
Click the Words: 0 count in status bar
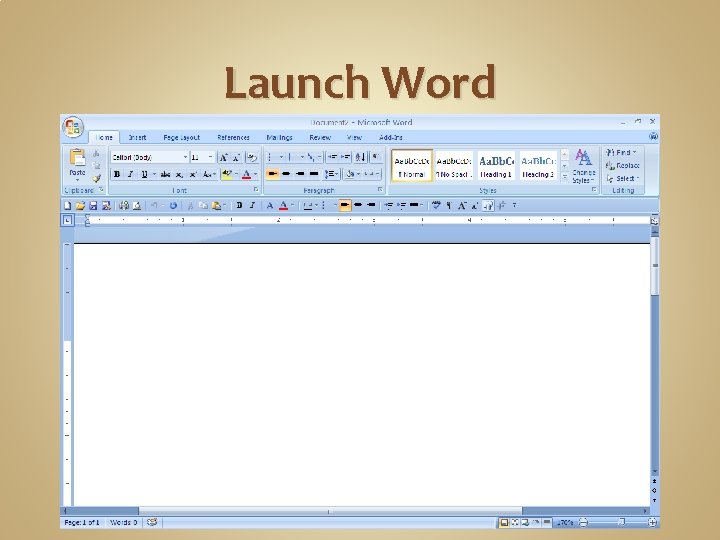[124, 522]
